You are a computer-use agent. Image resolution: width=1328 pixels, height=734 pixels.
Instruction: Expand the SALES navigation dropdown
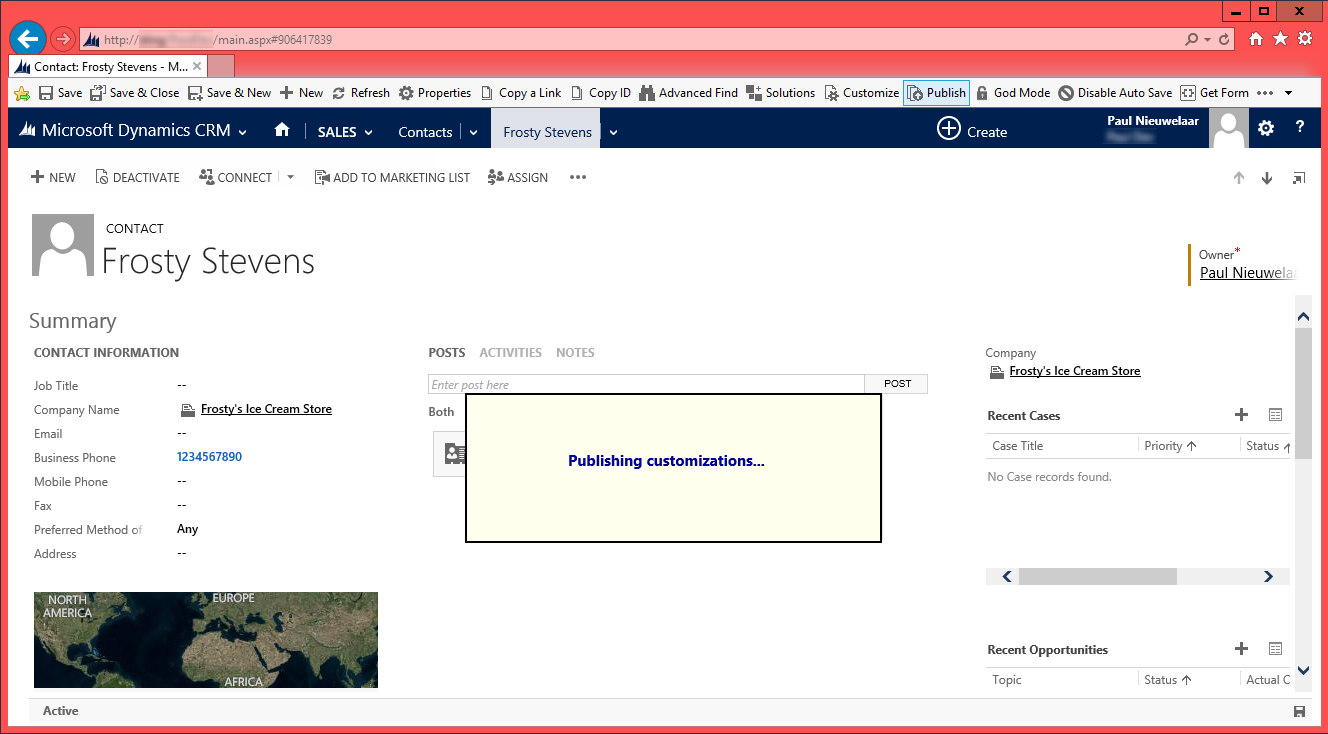[345, 132]
